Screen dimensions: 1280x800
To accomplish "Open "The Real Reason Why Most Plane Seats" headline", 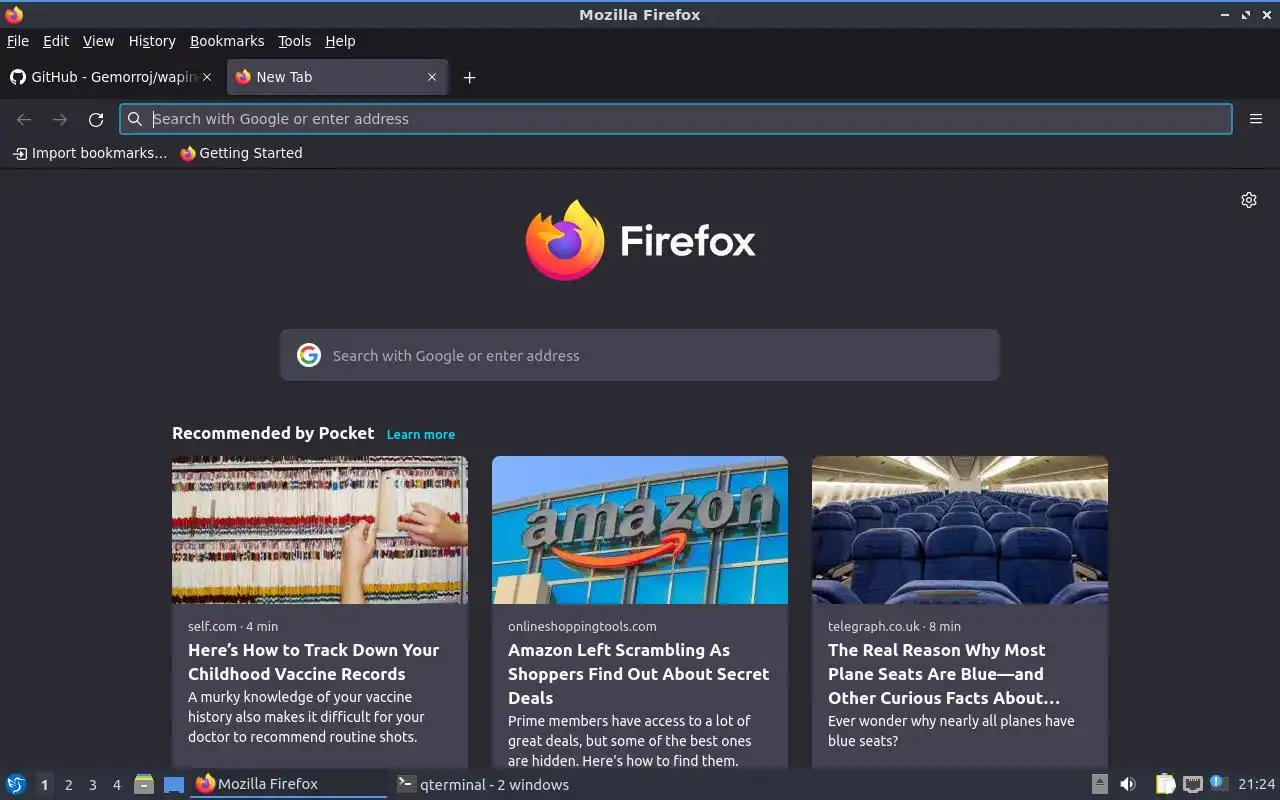I will coord(944,674).
